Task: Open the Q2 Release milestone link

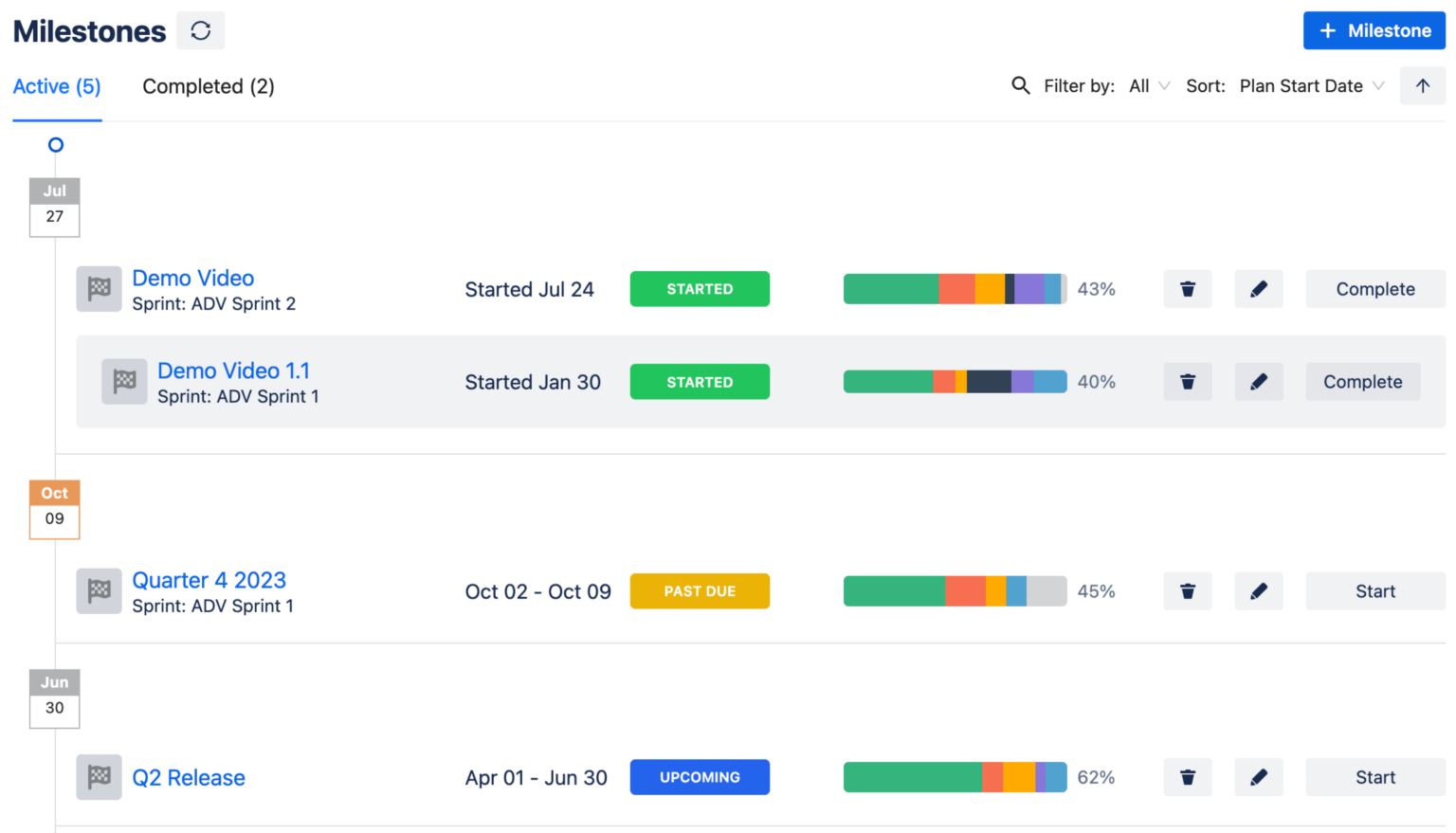Action: 188,777
